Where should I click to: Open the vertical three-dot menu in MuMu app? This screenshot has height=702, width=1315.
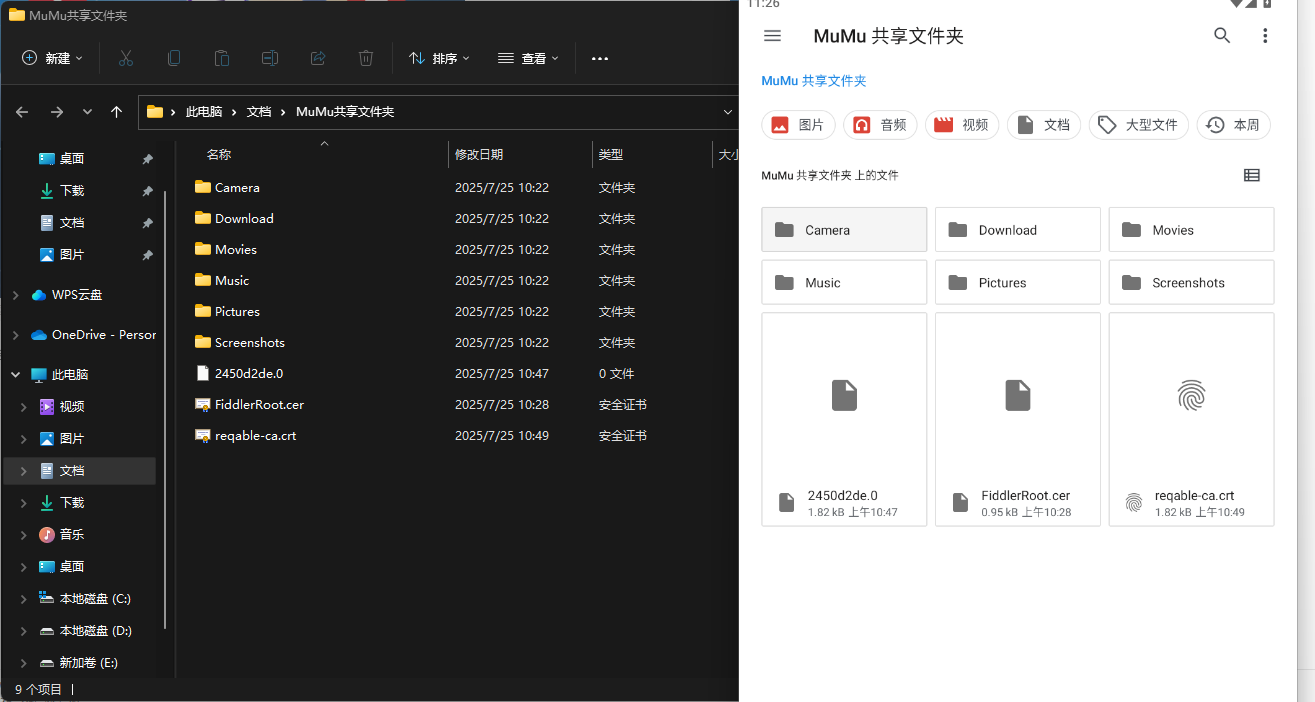1265,36
